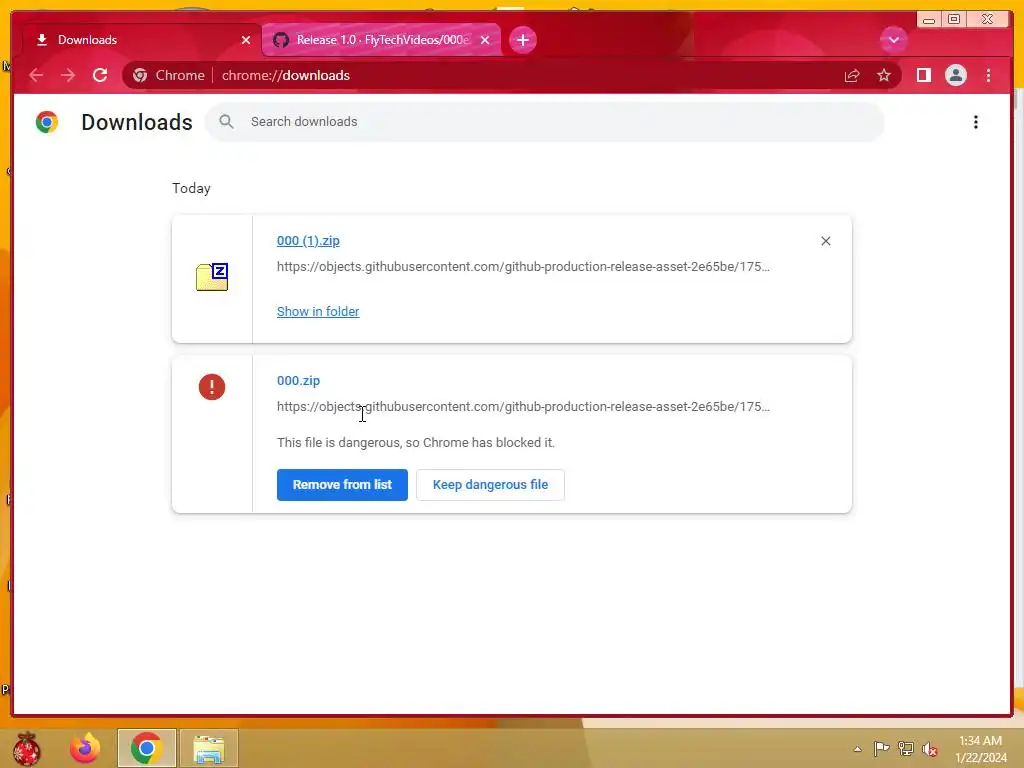1024x768 pixels.
Task: Click Show in folder link
Action: [x=318, y=312]
